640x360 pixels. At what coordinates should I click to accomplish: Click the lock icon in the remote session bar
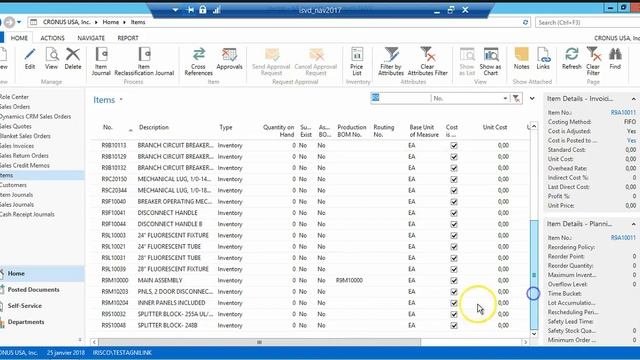click(203, 10)
